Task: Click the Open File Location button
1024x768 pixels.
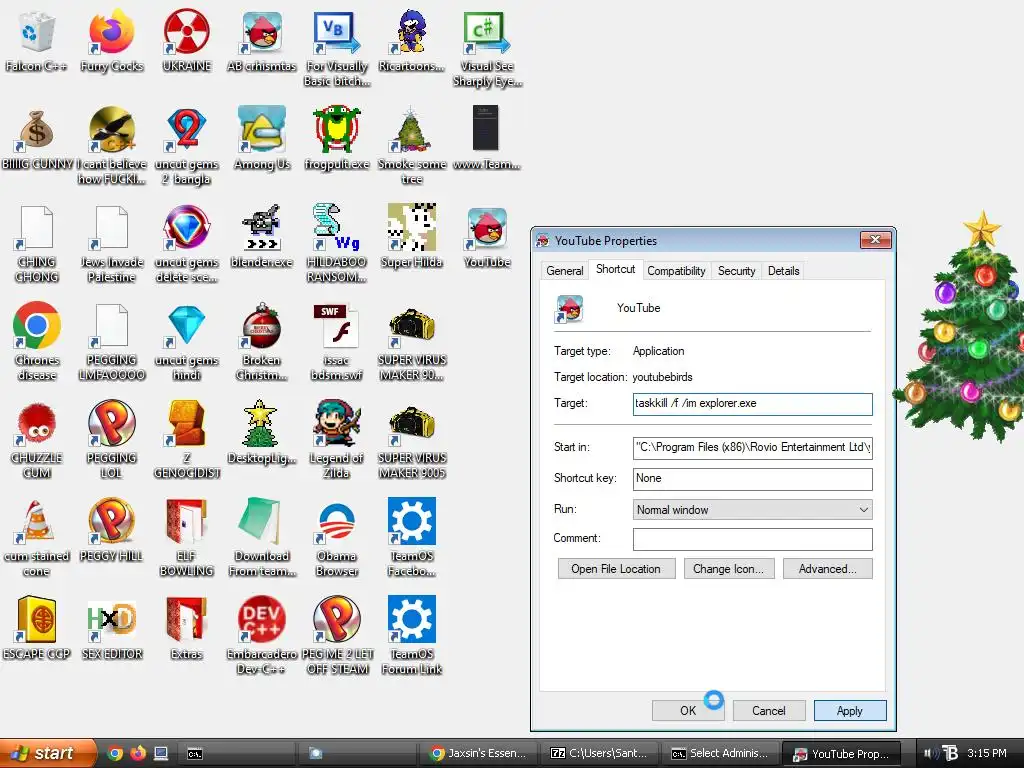Action: (615, 569)
